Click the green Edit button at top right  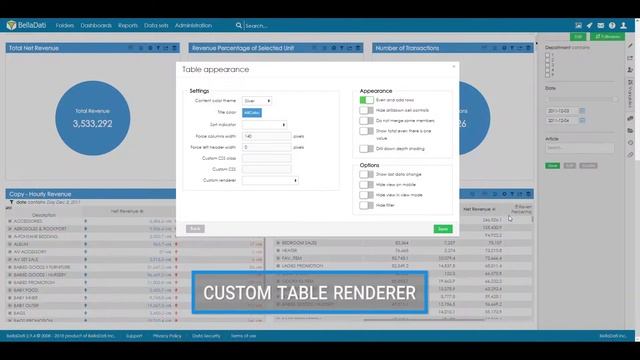pos(578,37)
